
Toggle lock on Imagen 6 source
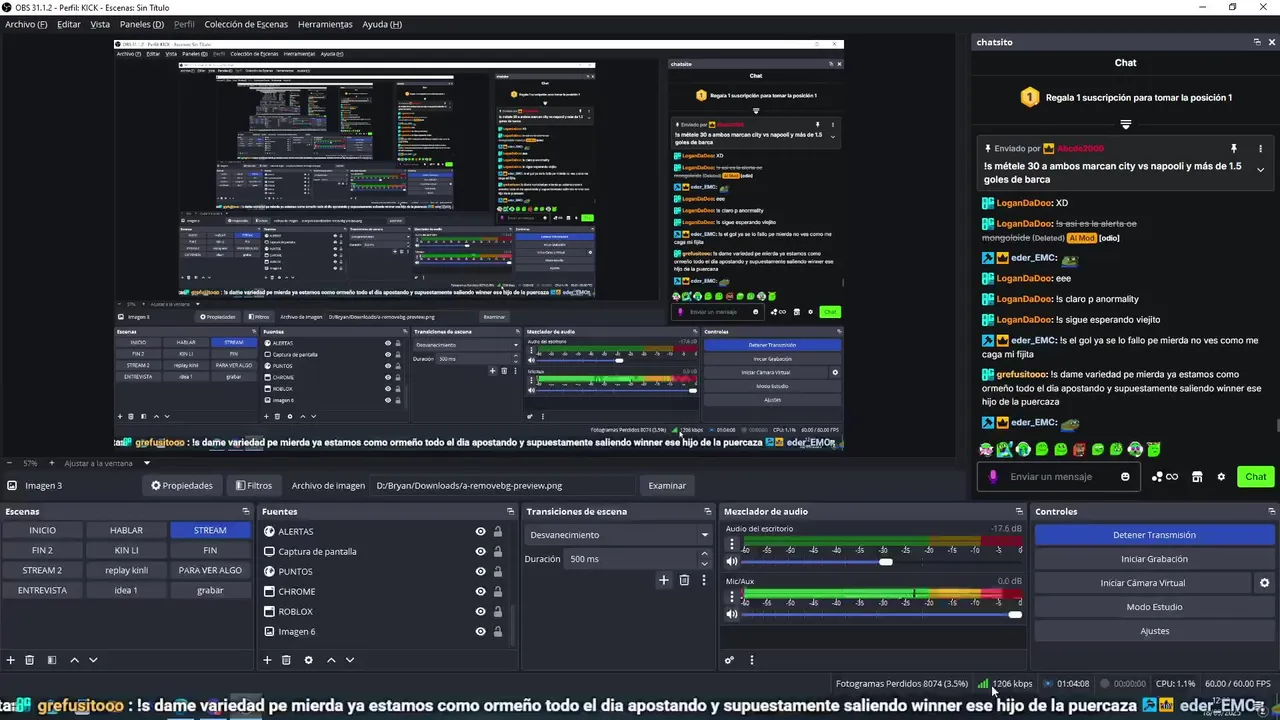498,632
